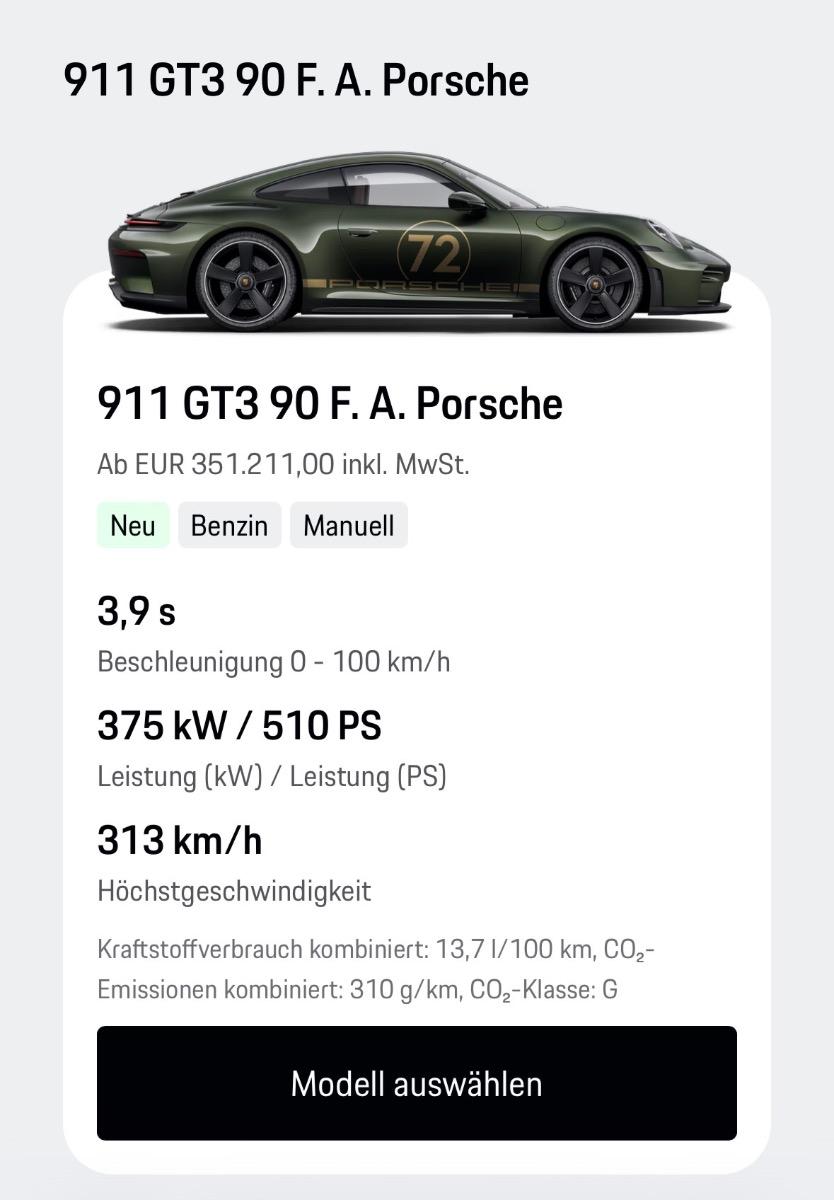The height and width of the screenshot is (1200, 834).
Task: Tap the CO₂-Klasse: G emissions text
Action: [543, 990]
